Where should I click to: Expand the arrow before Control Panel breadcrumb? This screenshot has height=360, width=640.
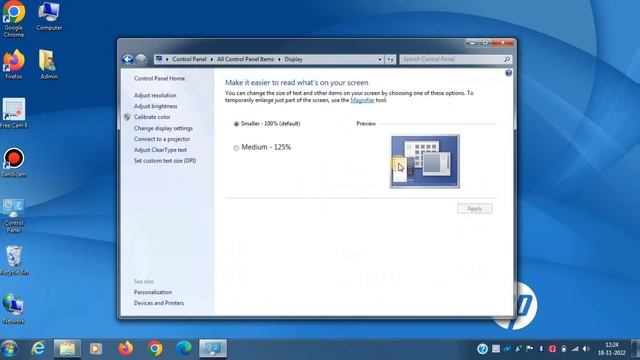(167, 60)
